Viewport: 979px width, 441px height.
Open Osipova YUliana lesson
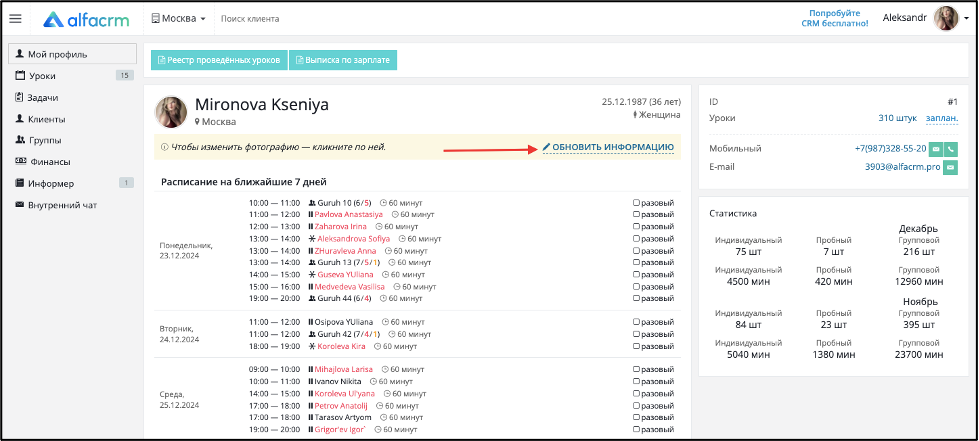pos(343,322)
